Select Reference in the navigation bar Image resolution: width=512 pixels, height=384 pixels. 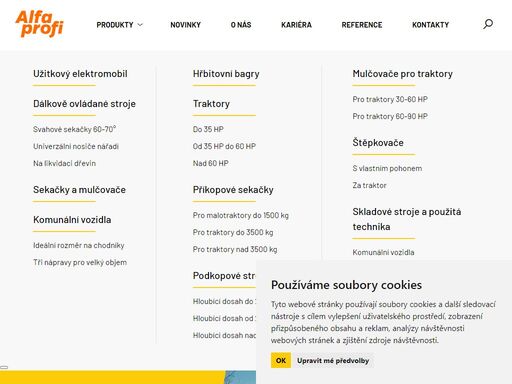(362, 25)
